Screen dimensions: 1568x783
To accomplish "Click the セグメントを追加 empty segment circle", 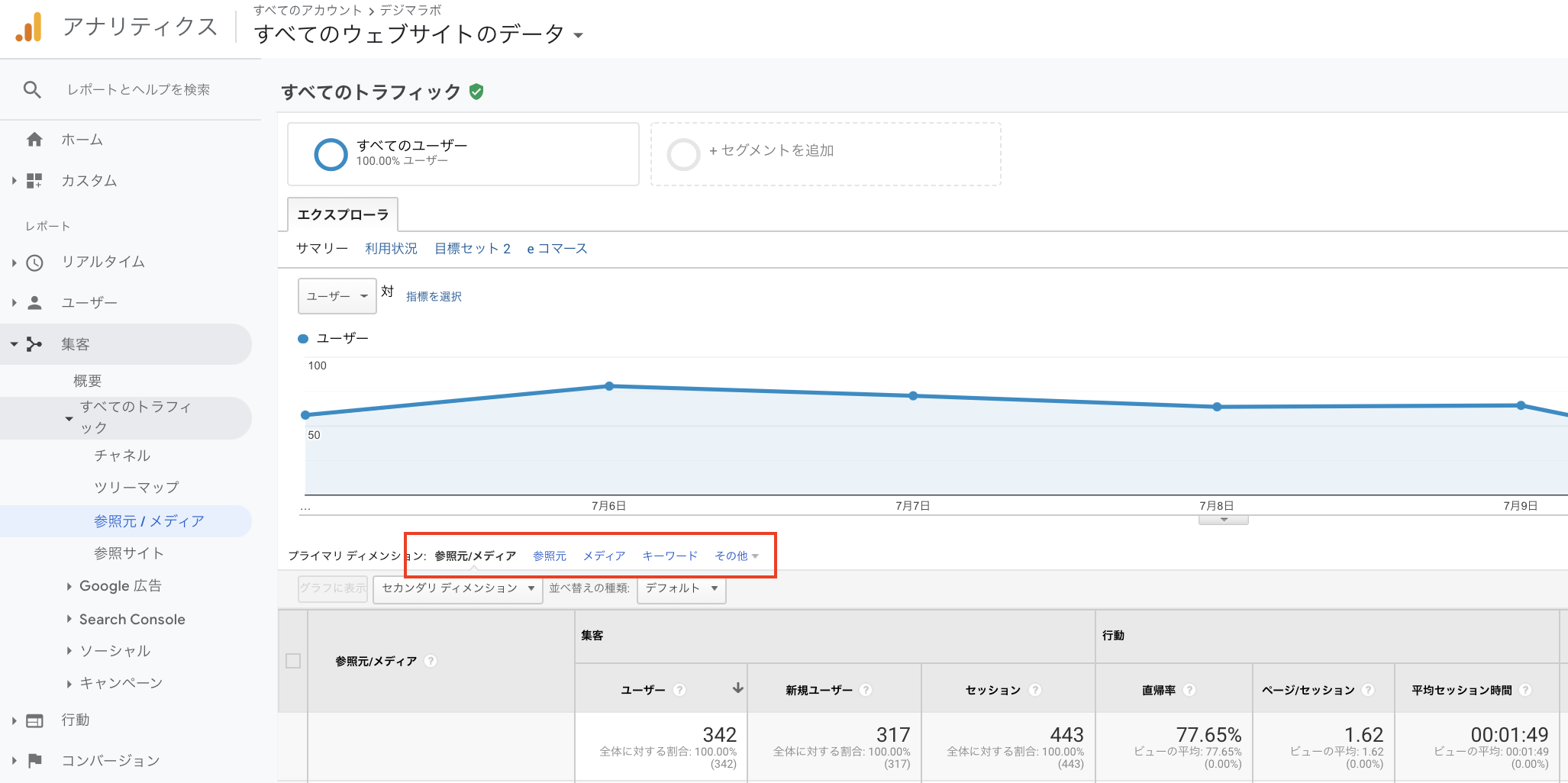I will 683,154.
